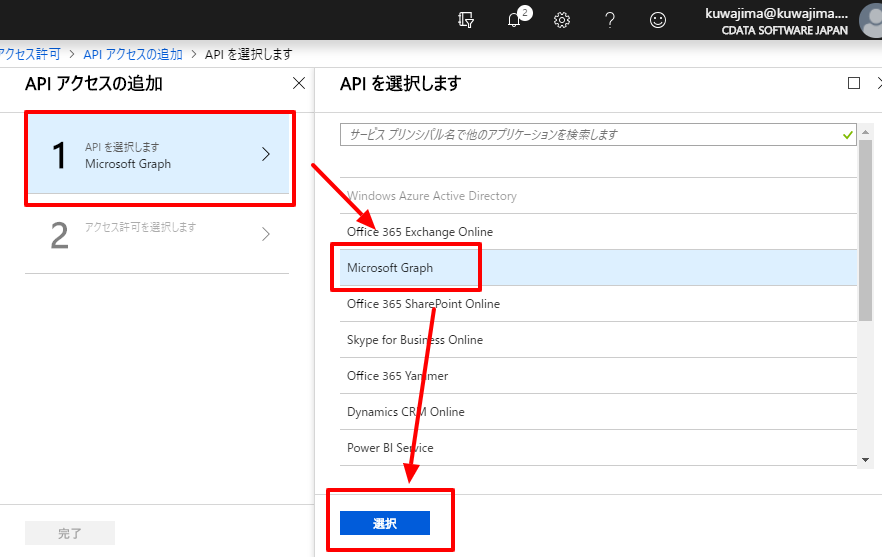Go to アクセス許可 breadcrumb link
Image resolution: width=882 pixels, height=558 pixels.
pyautogui.click(x=30, y=55)
